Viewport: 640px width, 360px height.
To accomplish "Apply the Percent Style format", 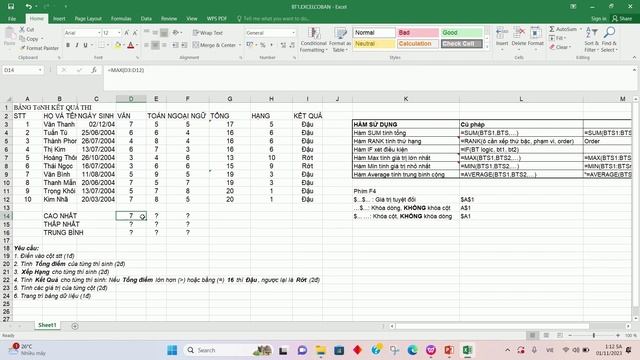I will tap(263, 45).
